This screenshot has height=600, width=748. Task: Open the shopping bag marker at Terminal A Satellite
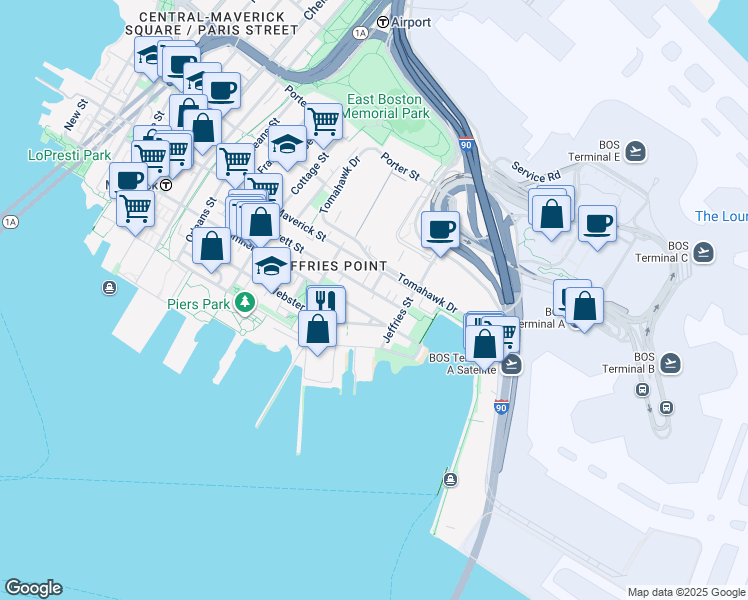[x=485, y=345]
